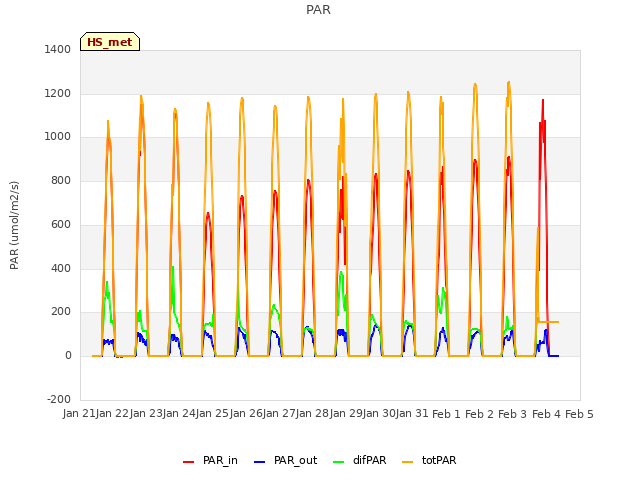Click the PAR (umol/m2/s) y-axis title

coord(14,225)
